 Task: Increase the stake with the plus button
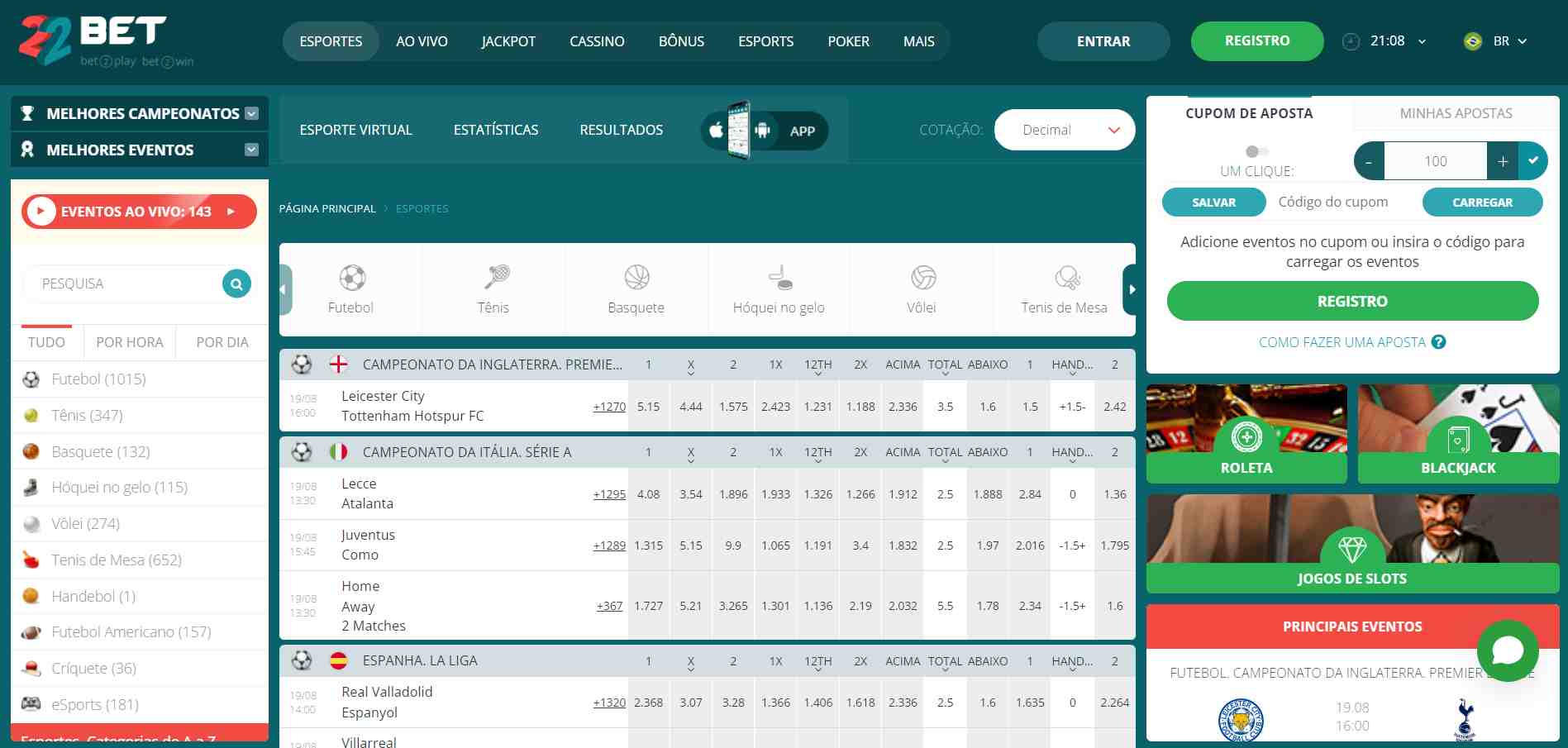click(x=1503, y=161)
